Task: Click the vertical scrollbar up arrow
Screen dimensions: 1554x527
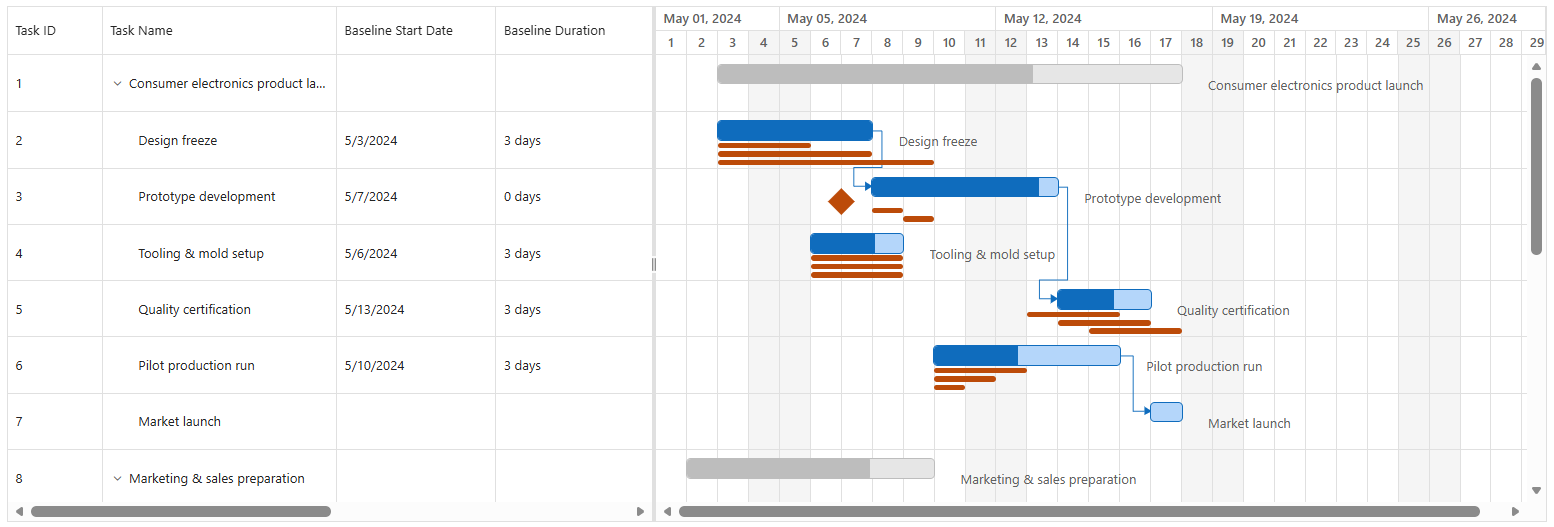Action: coord(1537,67)
